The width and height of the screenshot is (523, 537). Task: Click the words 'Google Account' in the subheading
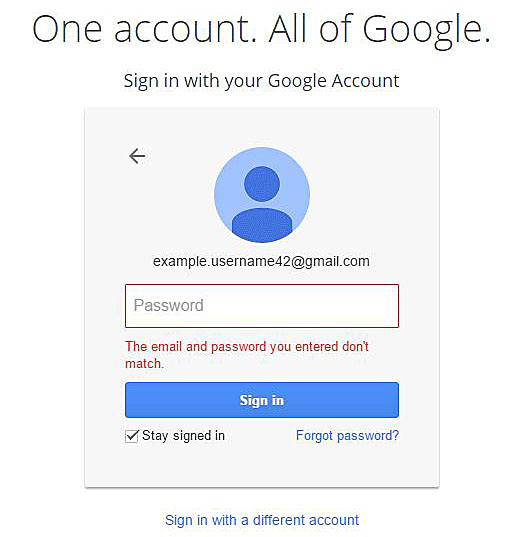[x=334, y=82]
